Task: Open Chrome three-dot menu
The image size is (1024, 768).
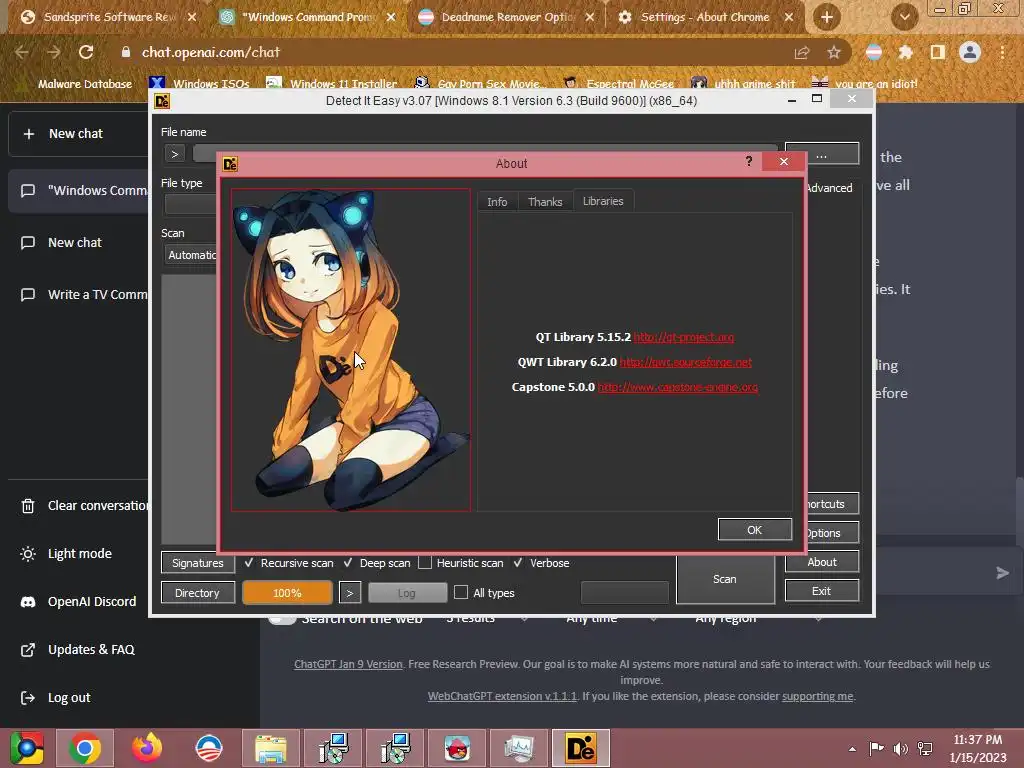Action: (1002, 52)
